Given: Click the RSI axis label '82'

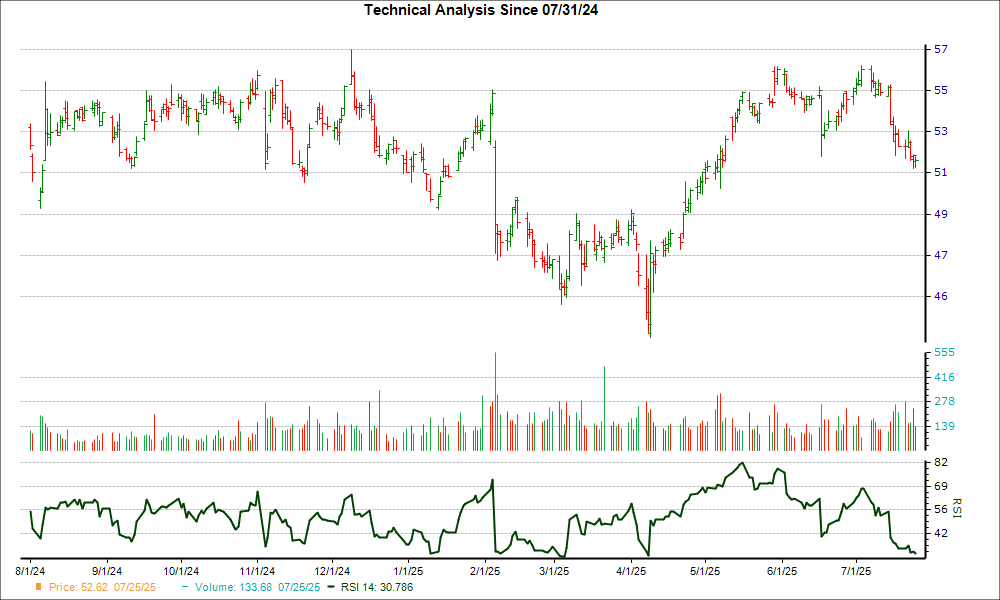Looking at the screenshot, I should click(941, 462).
